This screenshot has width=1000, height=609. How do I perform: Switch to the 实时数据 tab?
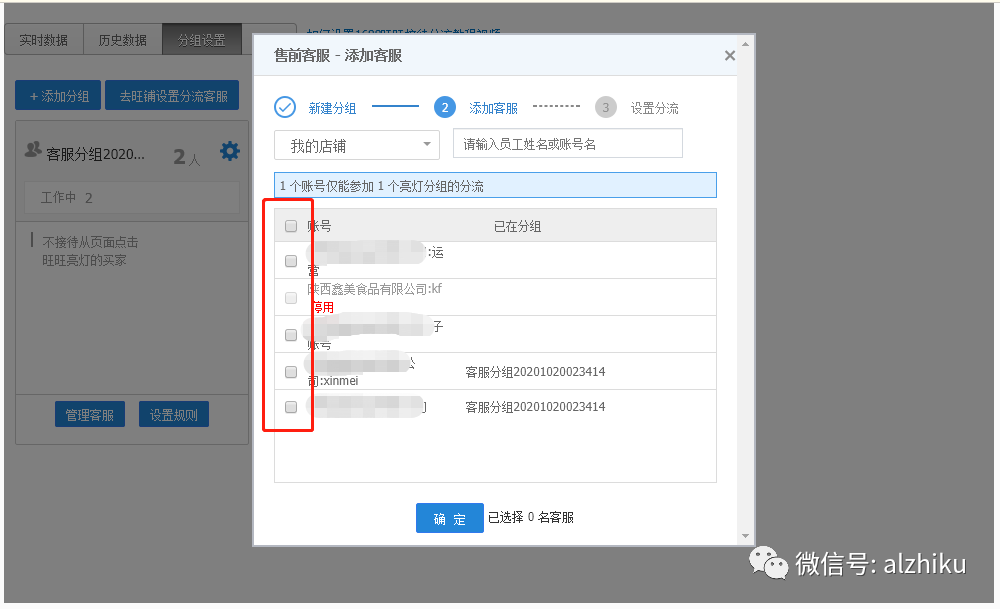coord(43,40)
